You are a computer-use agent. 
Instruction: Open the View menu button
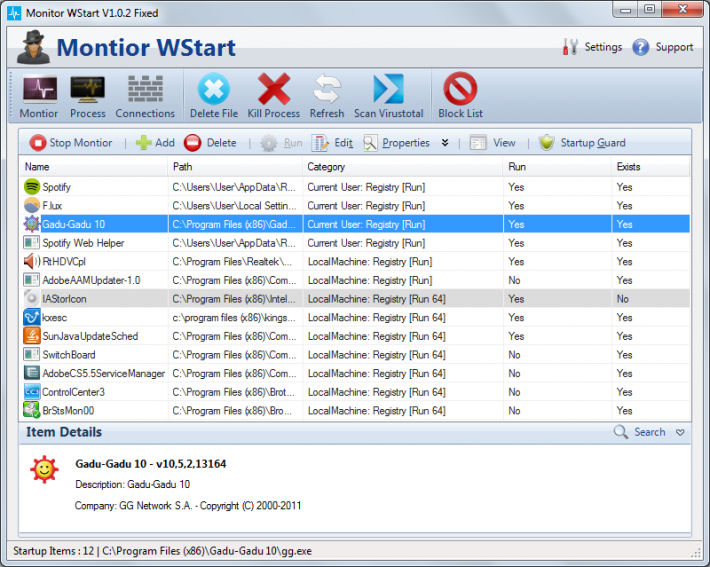click(x=492, y=143)
